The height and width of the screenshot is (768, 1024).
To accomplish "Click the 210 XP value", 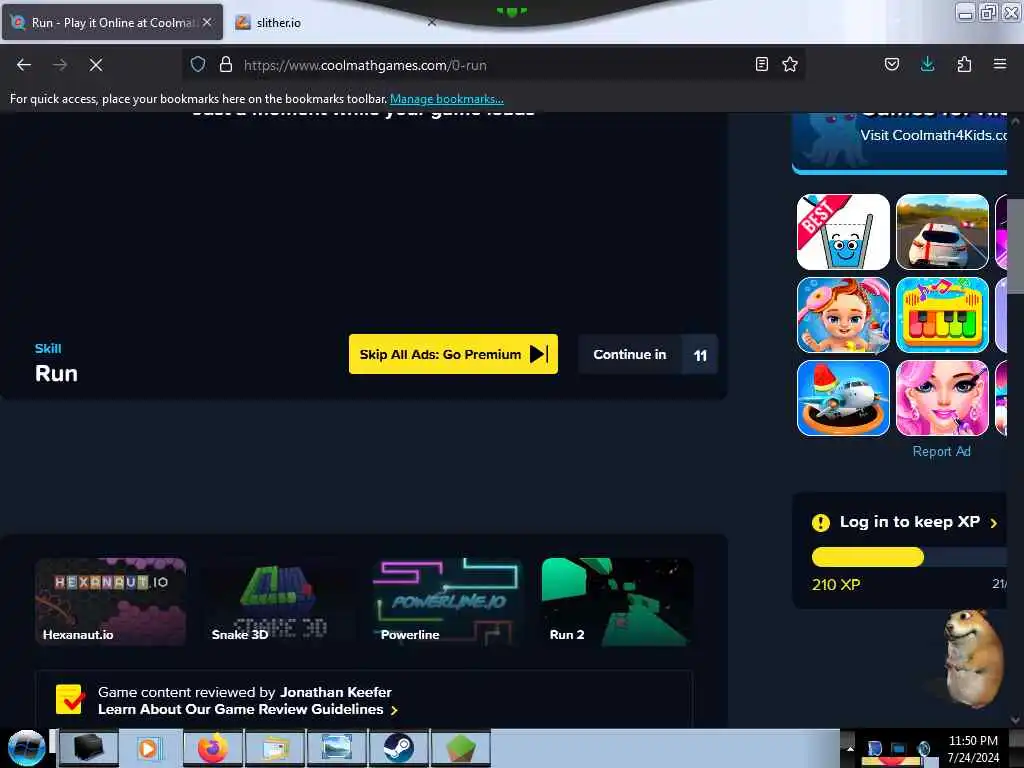I will (836, 584).
